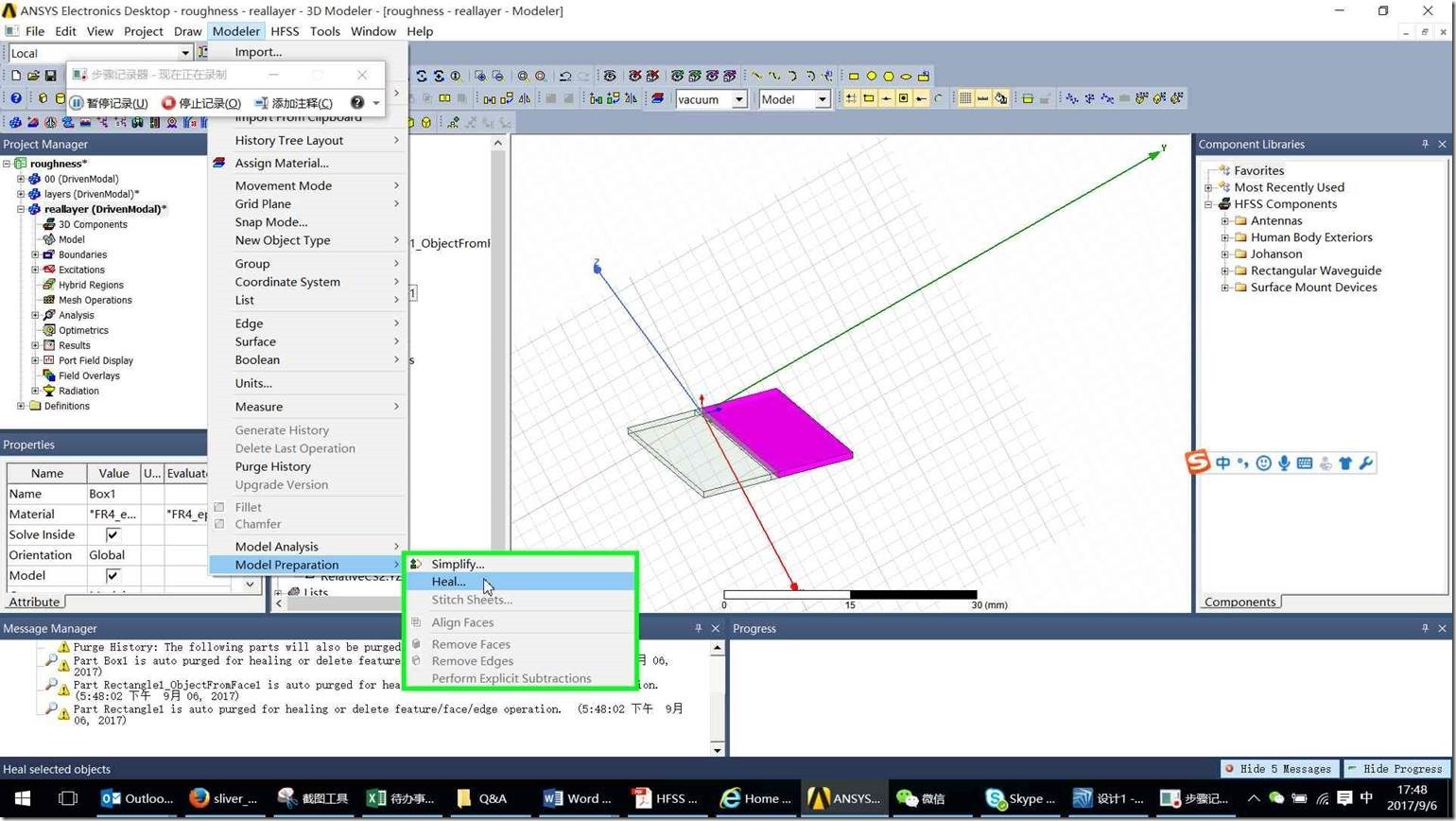Viewport: 1456px width, 821px height.
Task: Click the Sogou microphone voice input icon
Action: [1284, 463]
